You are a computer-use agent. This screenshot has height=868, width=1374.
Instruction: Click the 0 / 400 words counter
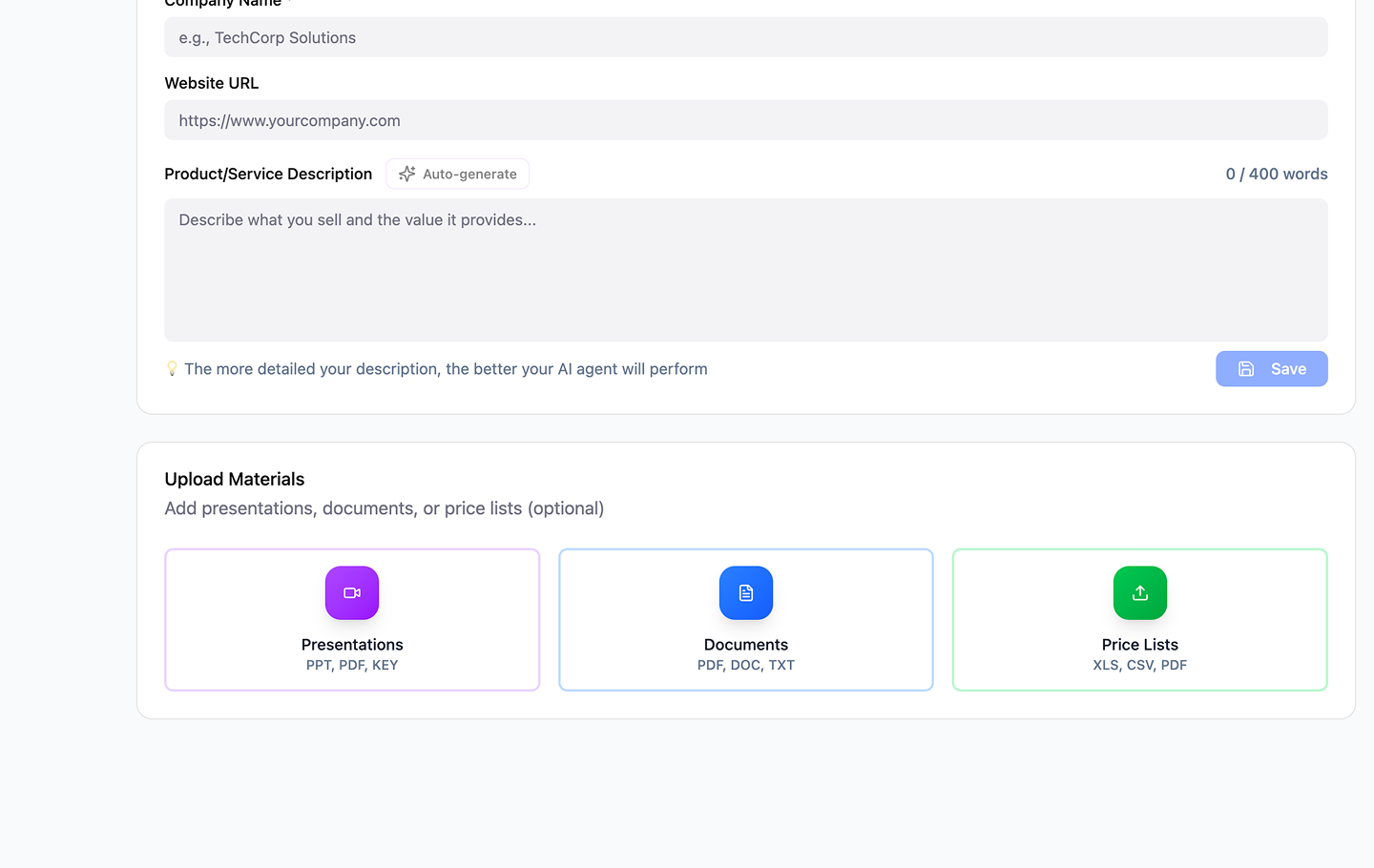click(x=1276, y=174)
